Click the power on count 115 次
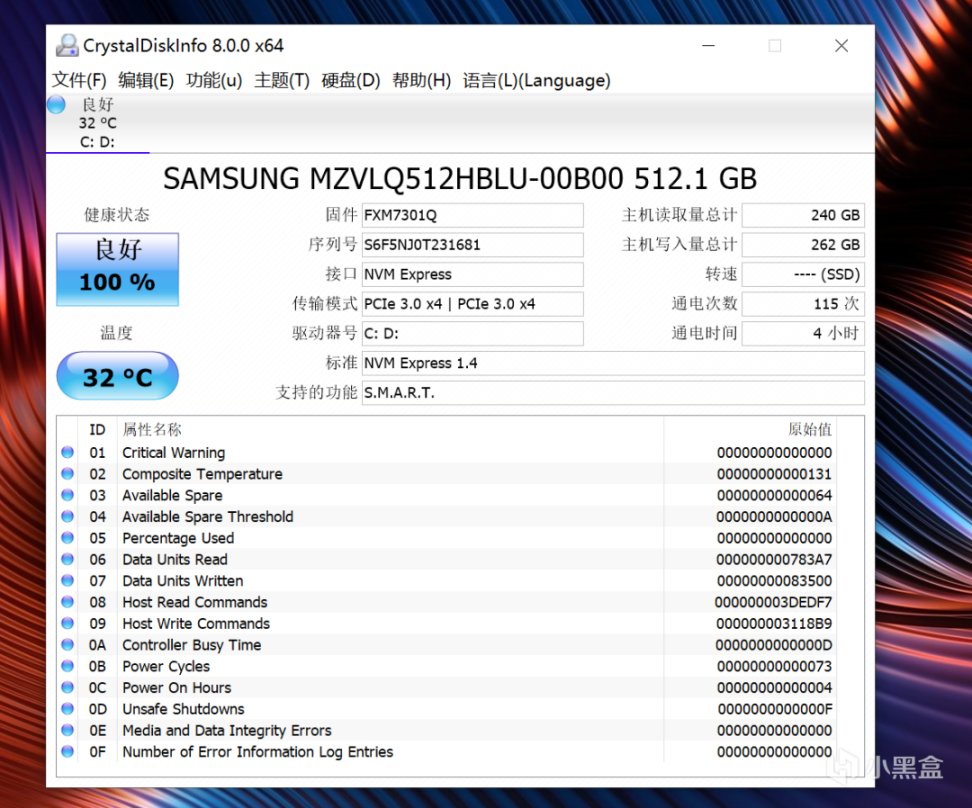The width and height of the screenshot is (972, 808). tap(803, 304)
